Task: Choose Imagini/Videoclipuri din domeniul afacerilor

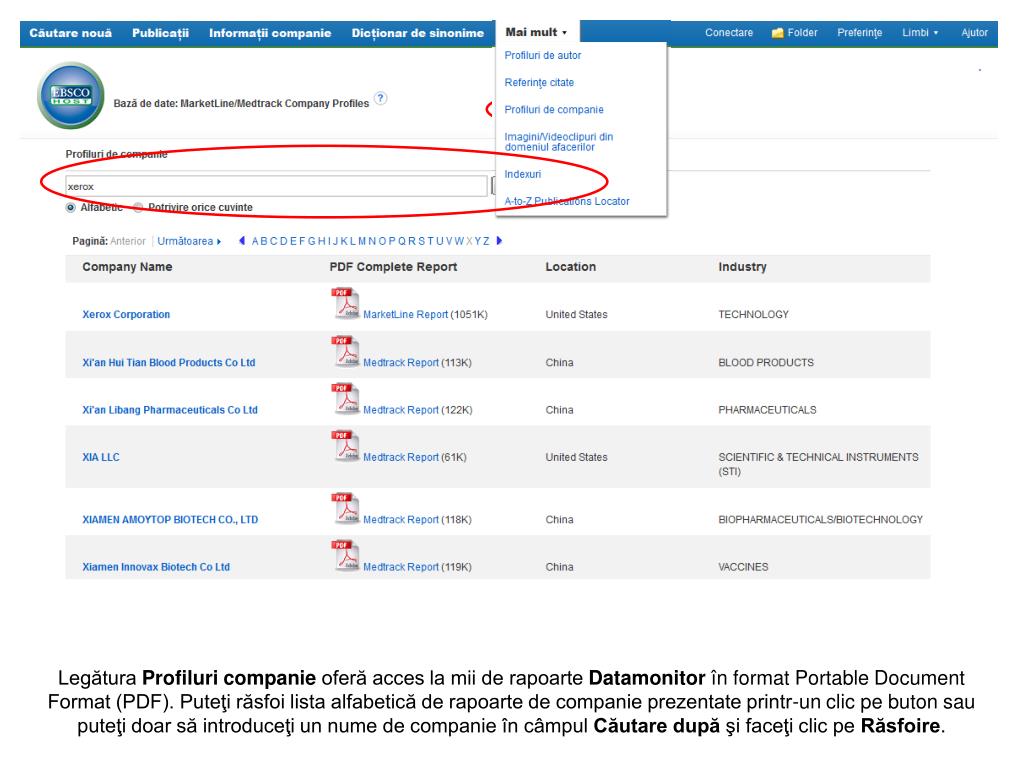Action: pos(559,142)
